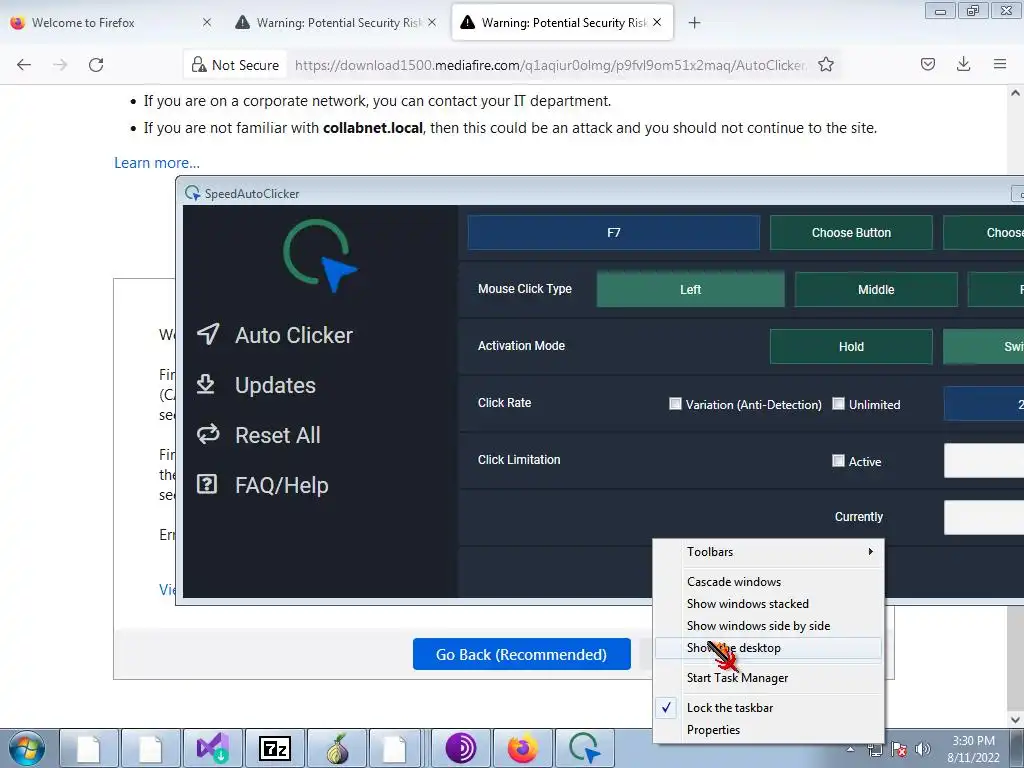Click the Choose Button option
Image resolution: width=1024 pixels, height=768 pixels.
coord(851,232)
